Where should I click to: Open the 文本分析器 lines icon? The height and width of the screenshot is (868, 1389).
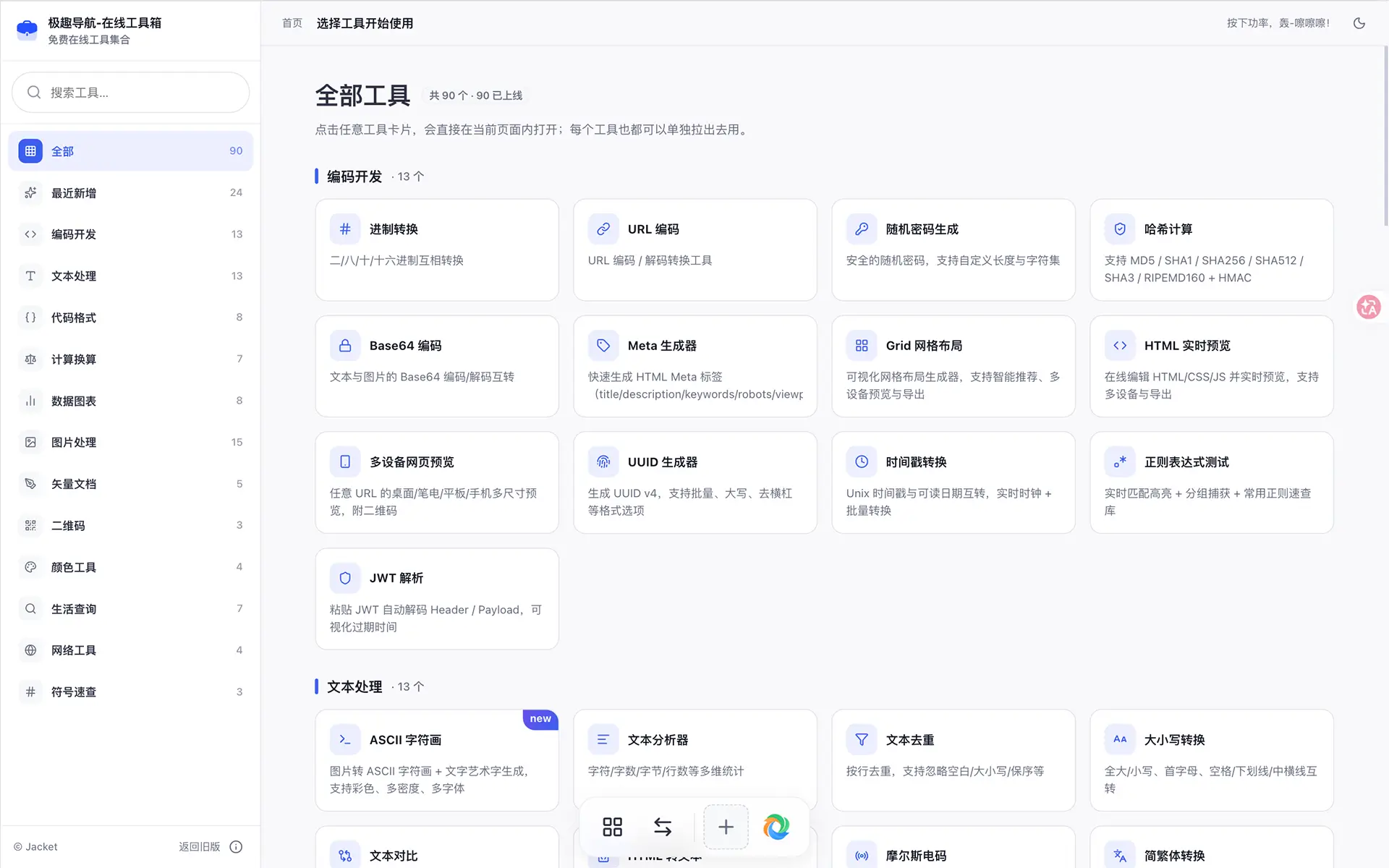[x=603, y=740]
